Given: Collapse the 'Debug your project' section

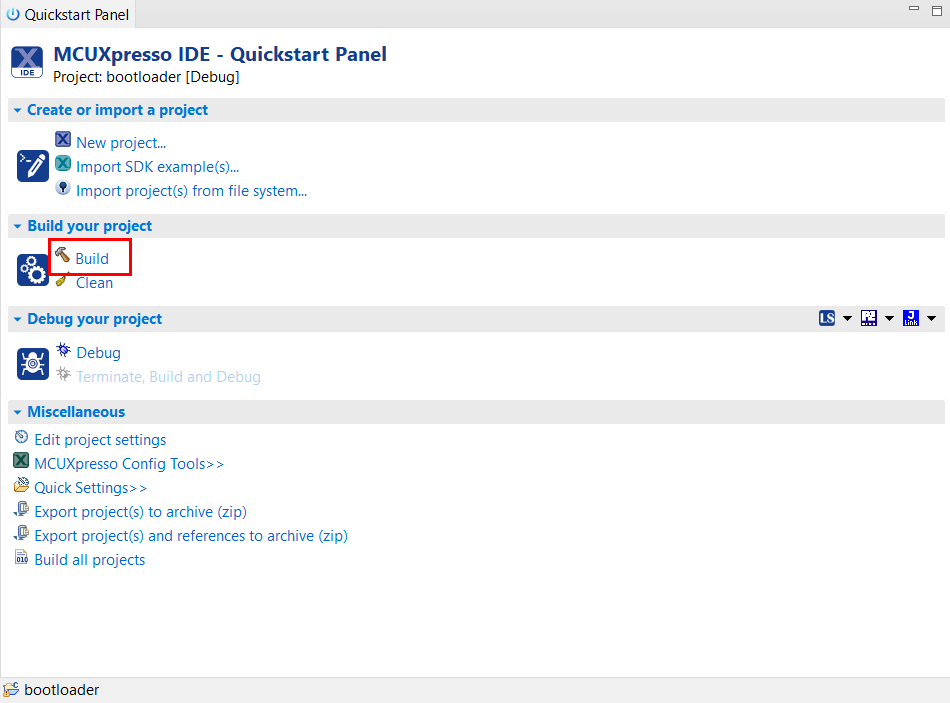Looking at the screenshot, I should 18,320.
